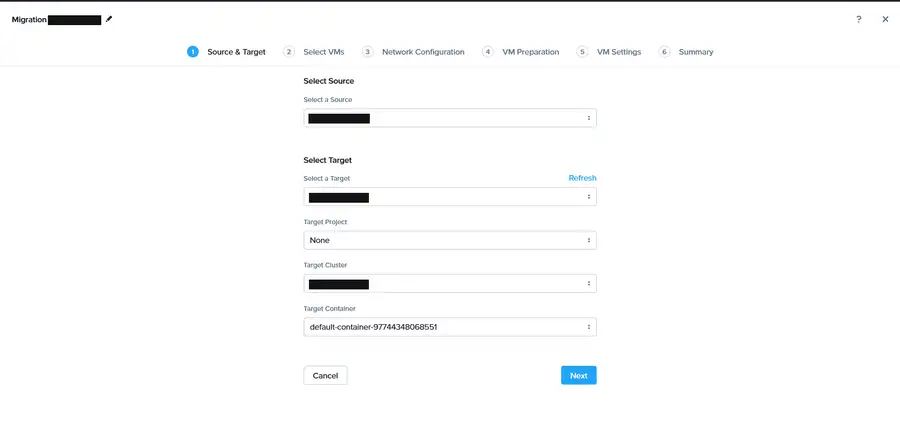900x430 pixels.
Task: Go to step 1 Source & Target
Action: click(x=226, y=52)
